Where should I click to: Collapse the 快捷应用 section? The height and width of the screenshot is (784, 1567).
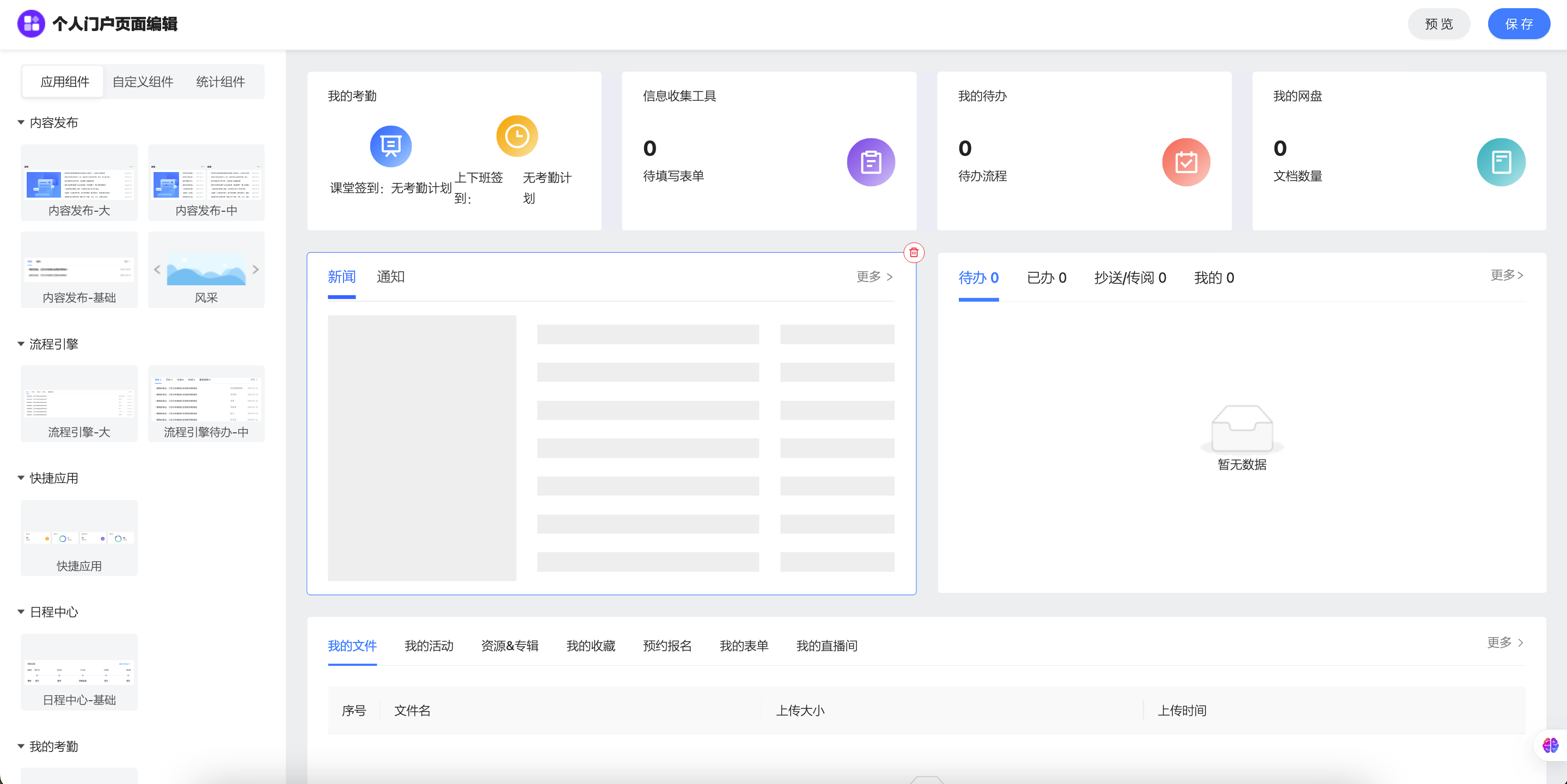pos(21,478)
